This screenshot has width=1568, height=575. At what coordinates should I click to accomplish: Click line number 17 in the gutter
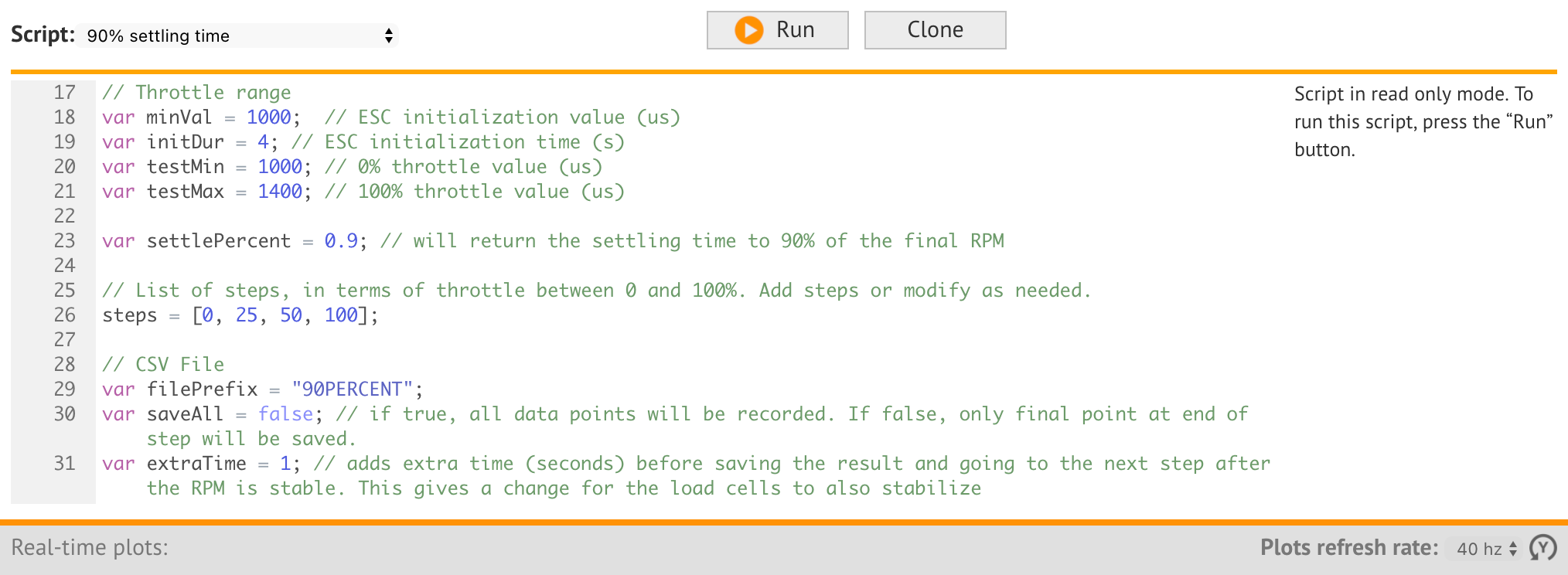[65, 92]
